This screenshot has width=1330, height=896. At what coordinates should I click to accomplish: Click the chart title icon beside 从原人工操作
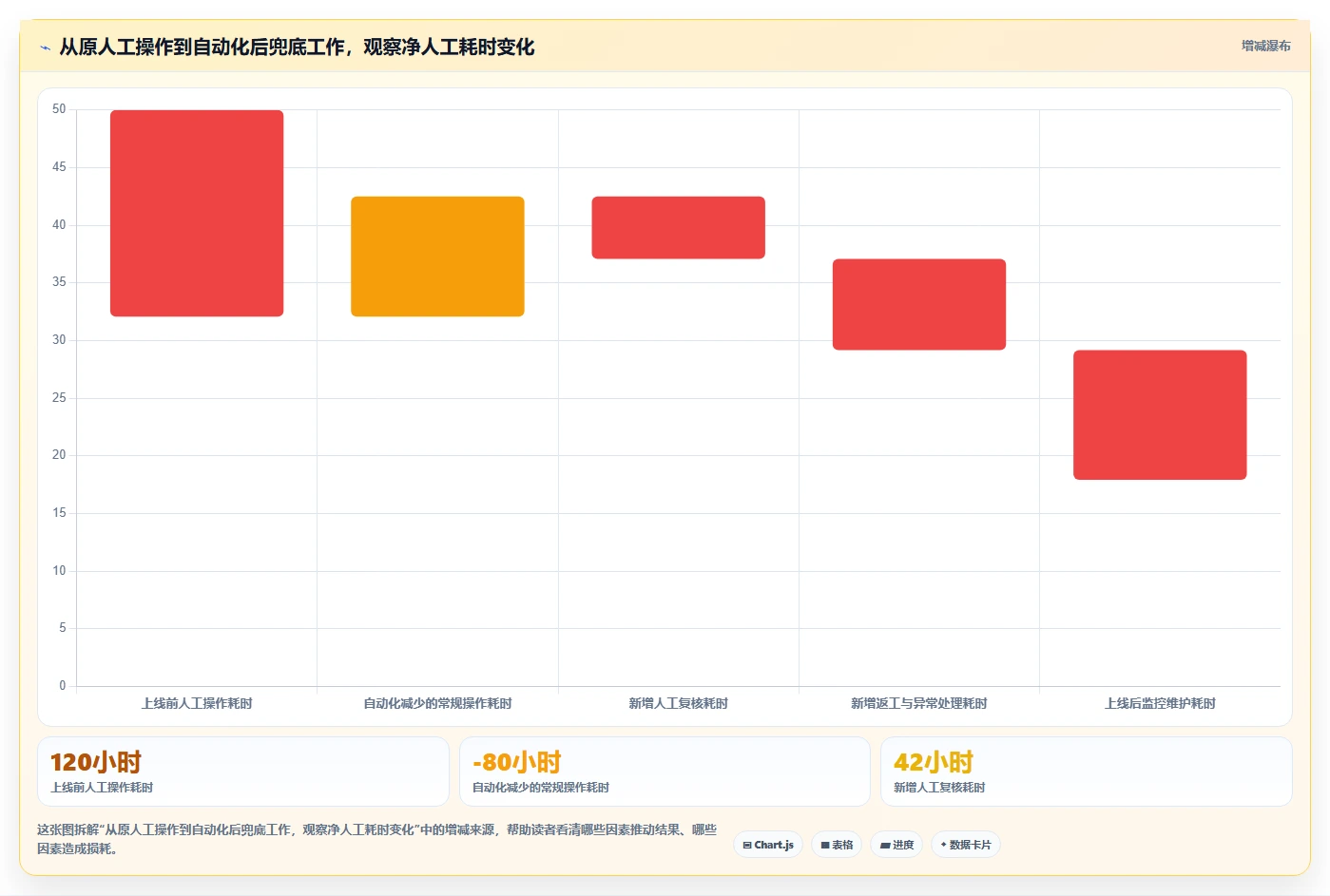coord(45,48)
